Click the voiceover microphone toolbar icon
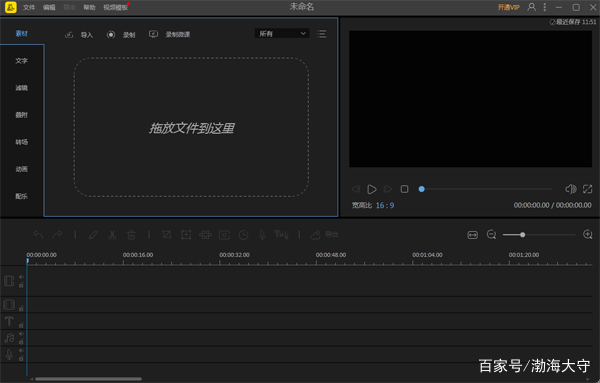 [262, 235]
